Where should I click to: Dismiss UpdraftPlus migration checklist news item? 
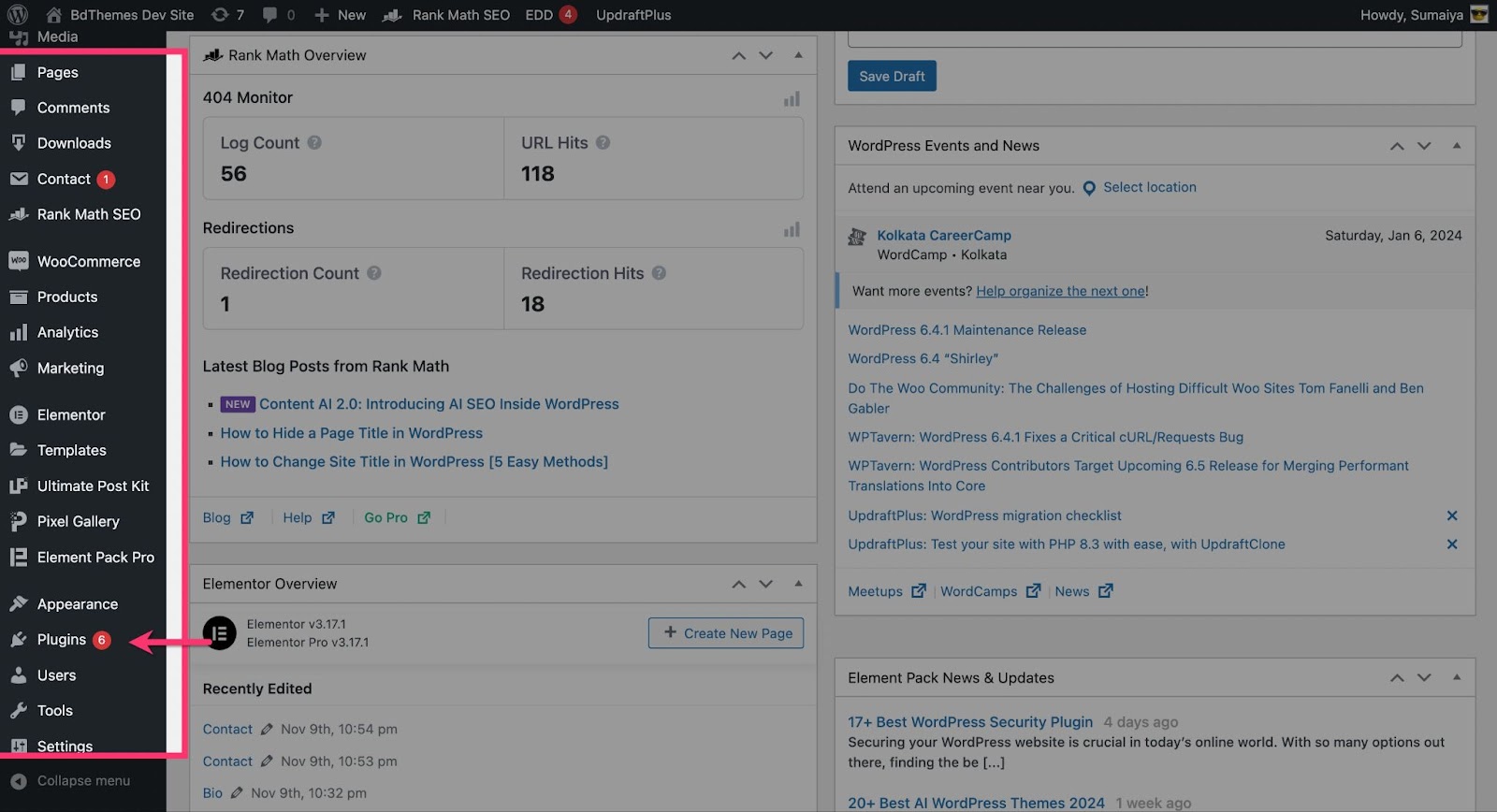[1452, 515]
